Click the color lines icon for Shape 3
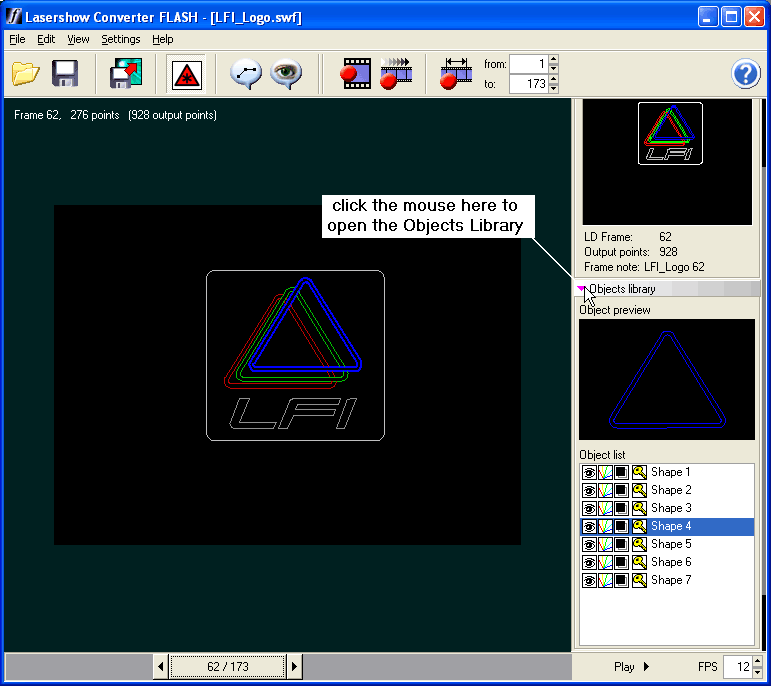The image size is (771, 686). click(x=605, y=508)
